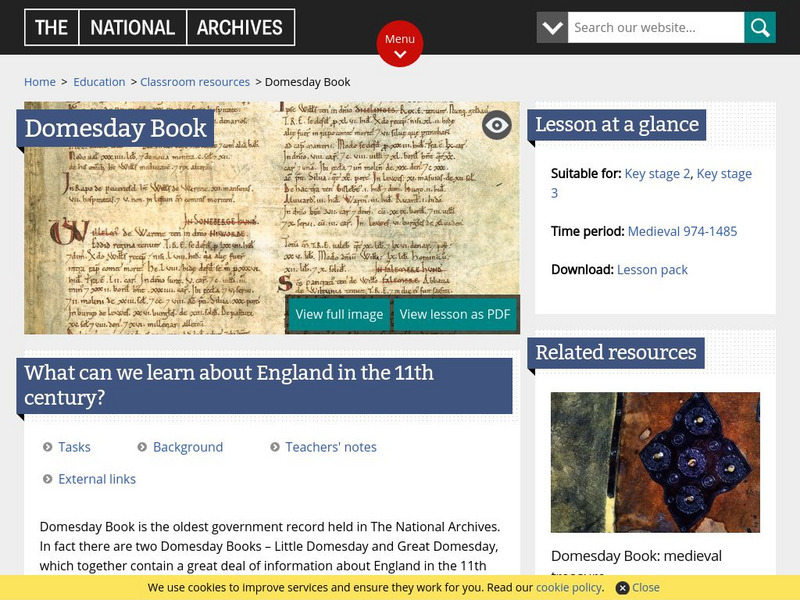
Task: Read the cookie policy link
Action: coord(569,588)
